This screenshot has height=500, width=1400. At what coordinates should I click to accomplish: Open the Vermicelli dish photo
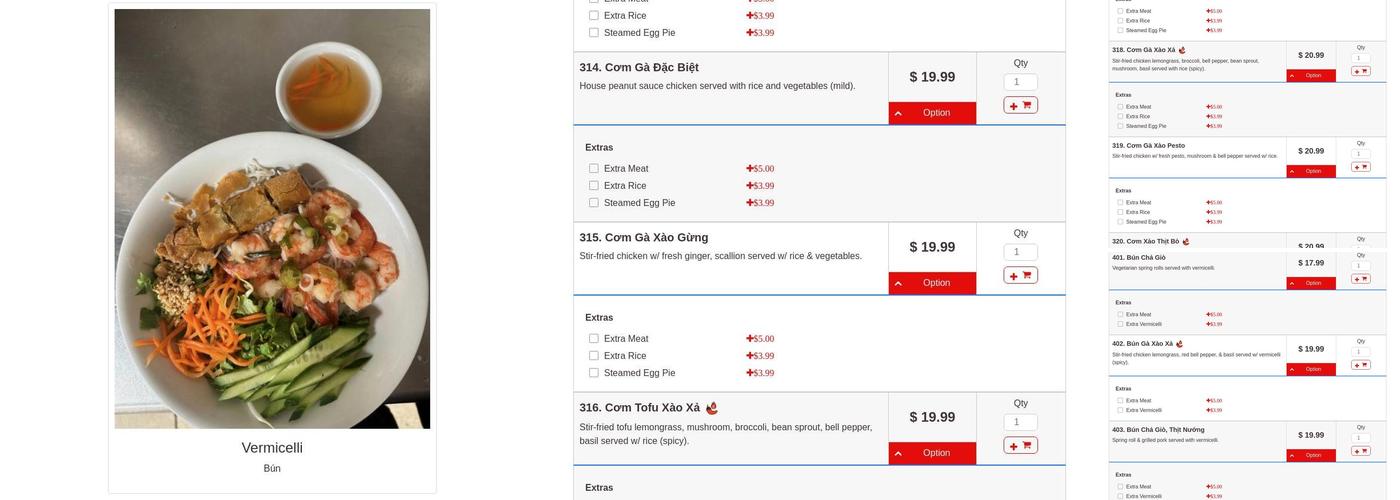tap(272, 219)
